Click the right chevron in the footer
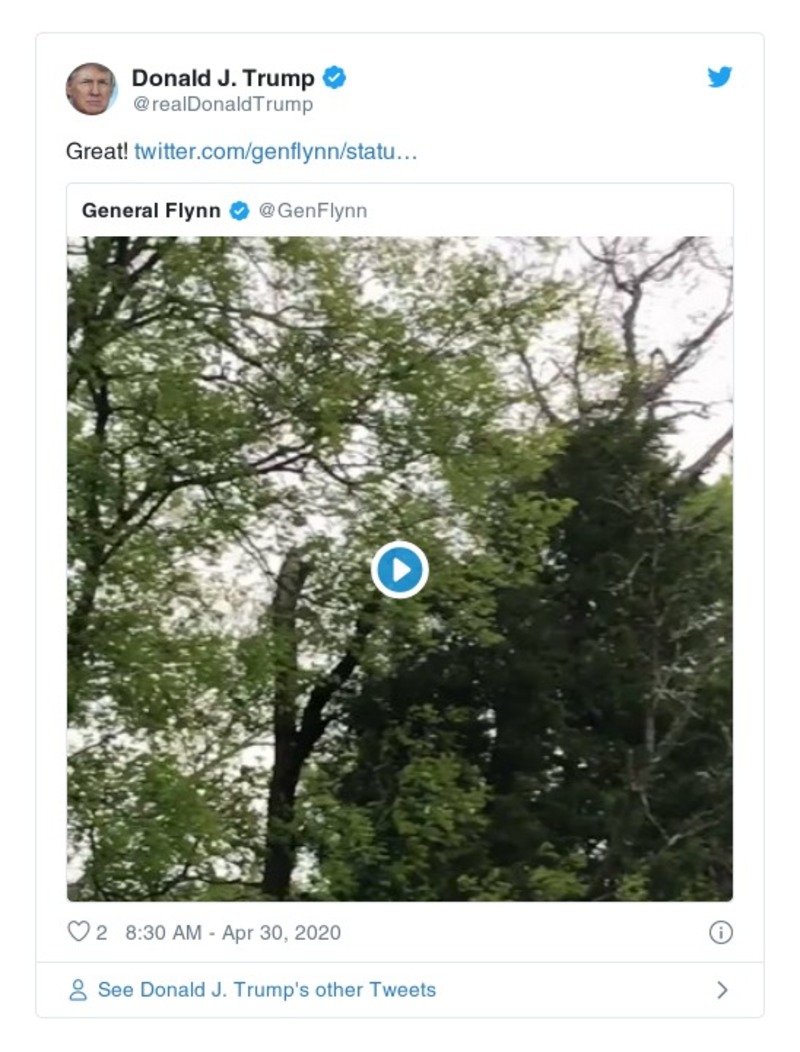This screenshot has width=800, height=1052. click(722, 990)
